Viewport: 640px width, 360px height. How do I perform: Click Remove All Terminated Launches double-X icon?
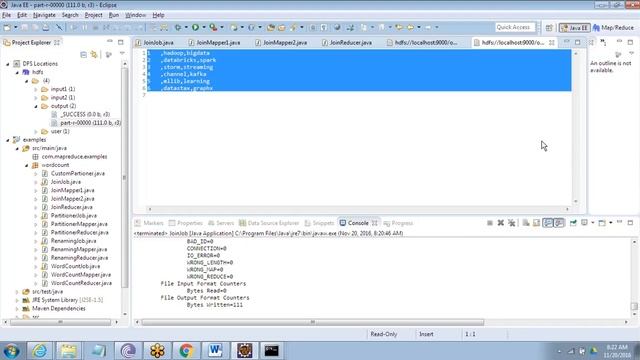pyautogui.click(x=511, y=223)
